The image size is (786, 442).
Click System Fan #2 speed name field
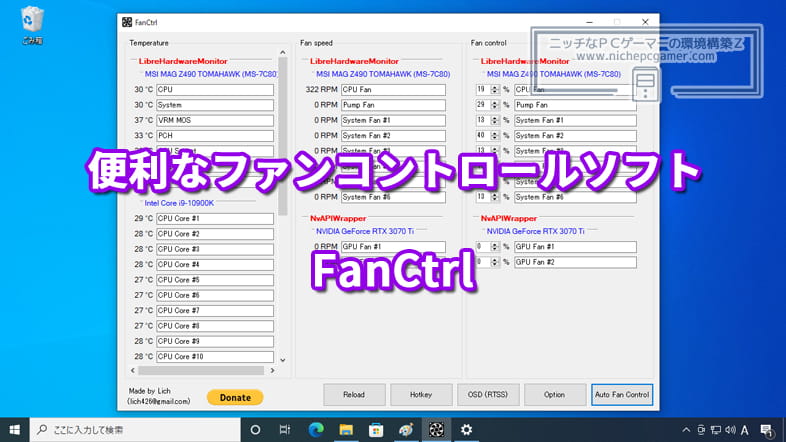(393, 136)
